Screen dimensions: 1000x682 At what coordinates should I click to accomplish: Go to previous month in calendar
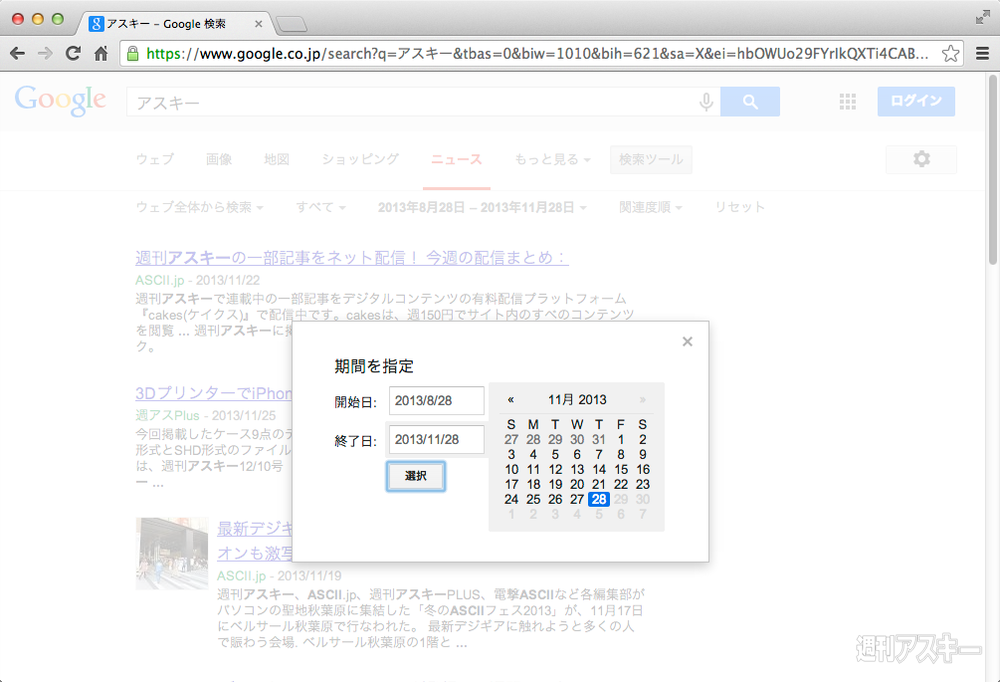(x=511, y=400)
